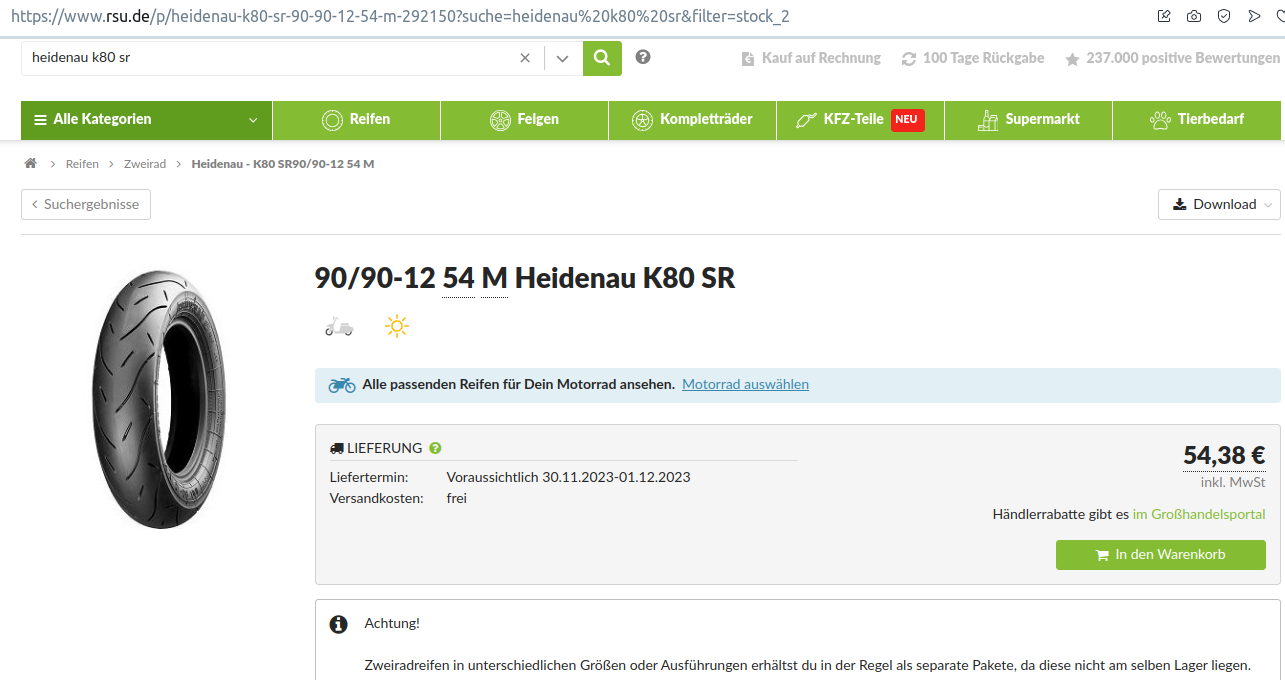Viewport: 1285px width, 680px height.
Task: Click the summer tire sun icon
Action: 397,326
